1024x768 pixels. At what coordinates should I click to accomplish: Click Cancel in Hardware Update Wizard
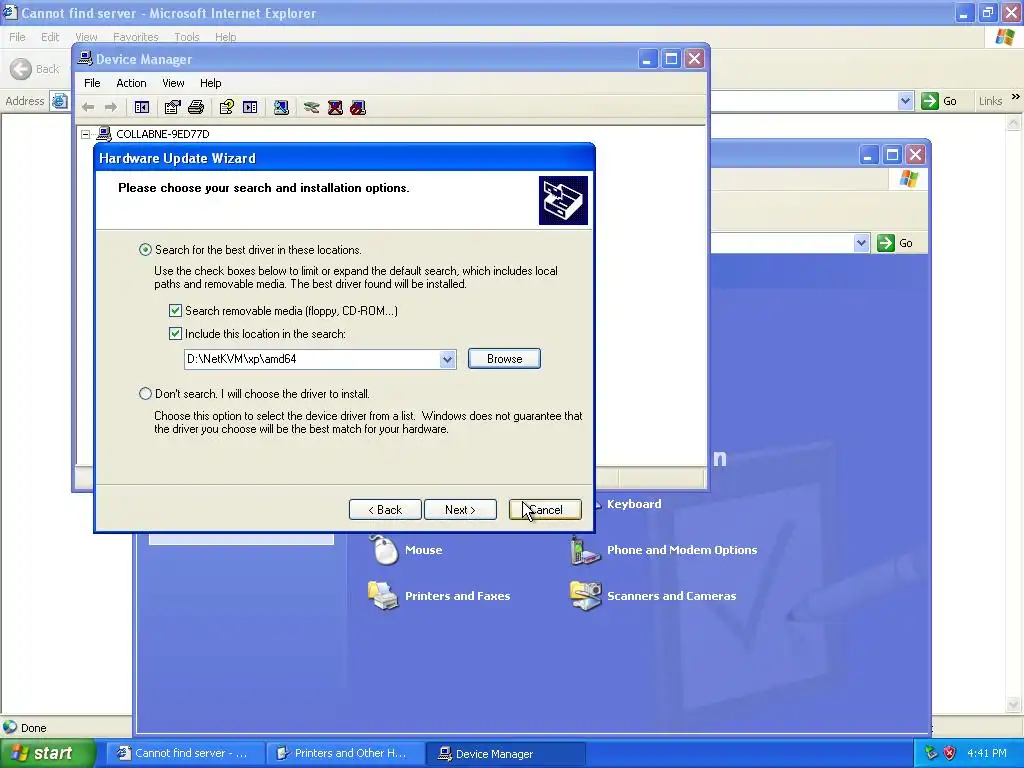coord(545,509)
